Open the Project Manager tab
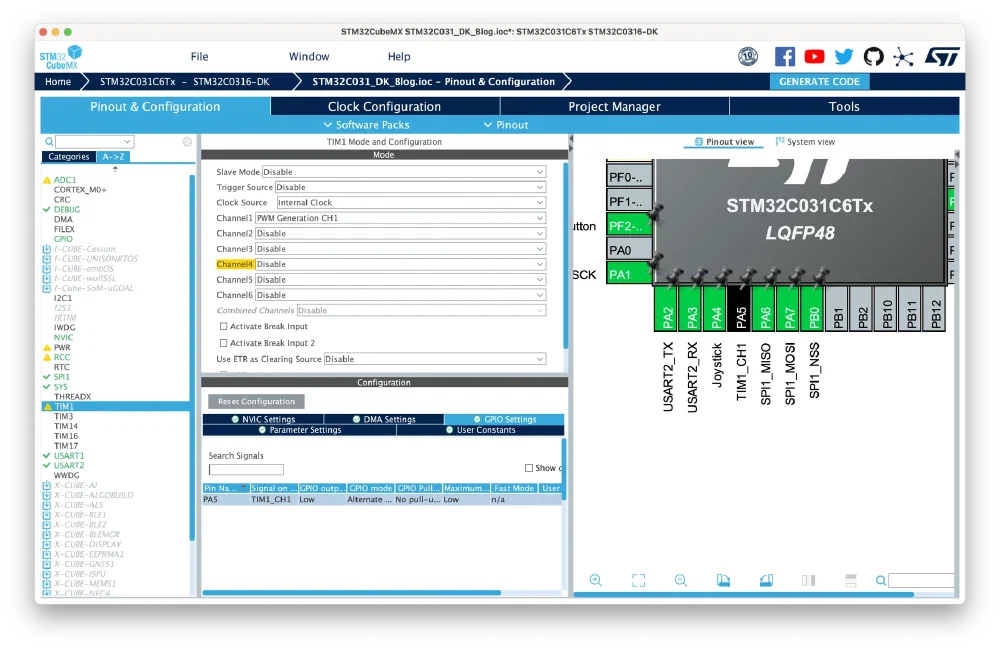This screenshot has width=1000, height=650. click(614, 107)
